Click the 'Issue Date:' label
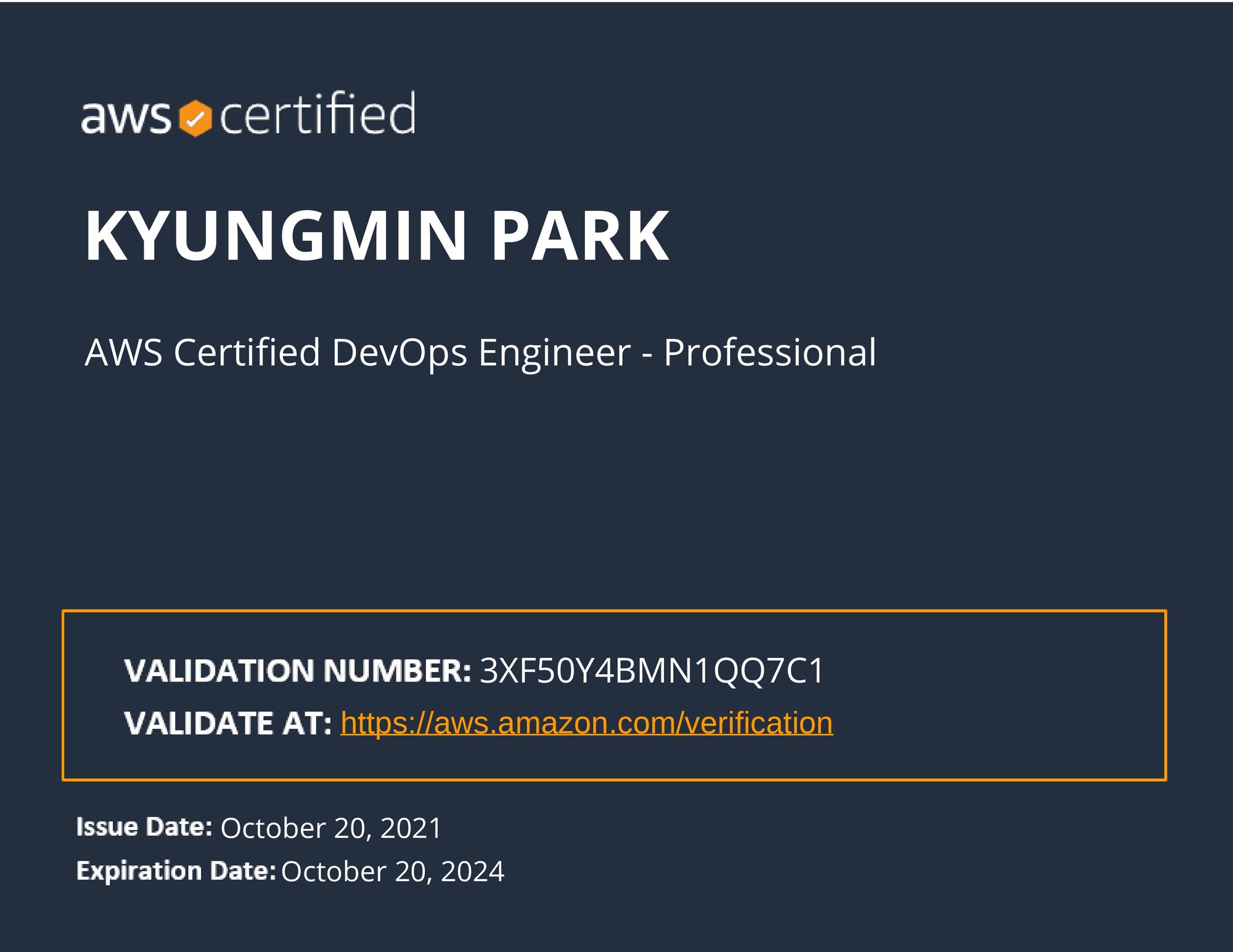This screenshot has width=1233, height=952. tap(144, 827)
